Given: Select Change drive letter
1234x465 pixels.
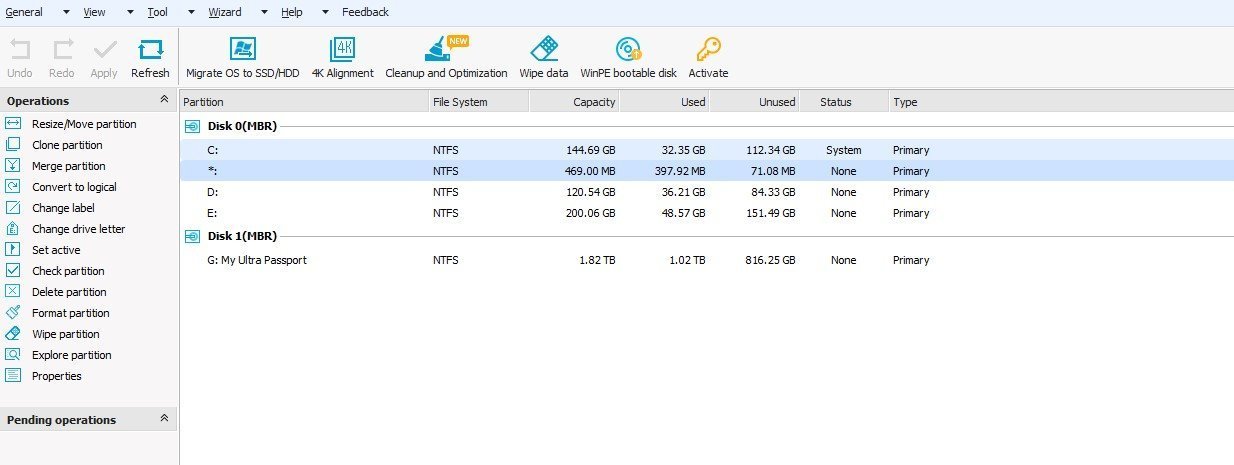Looking at the screenshot, I should point(78,229).
